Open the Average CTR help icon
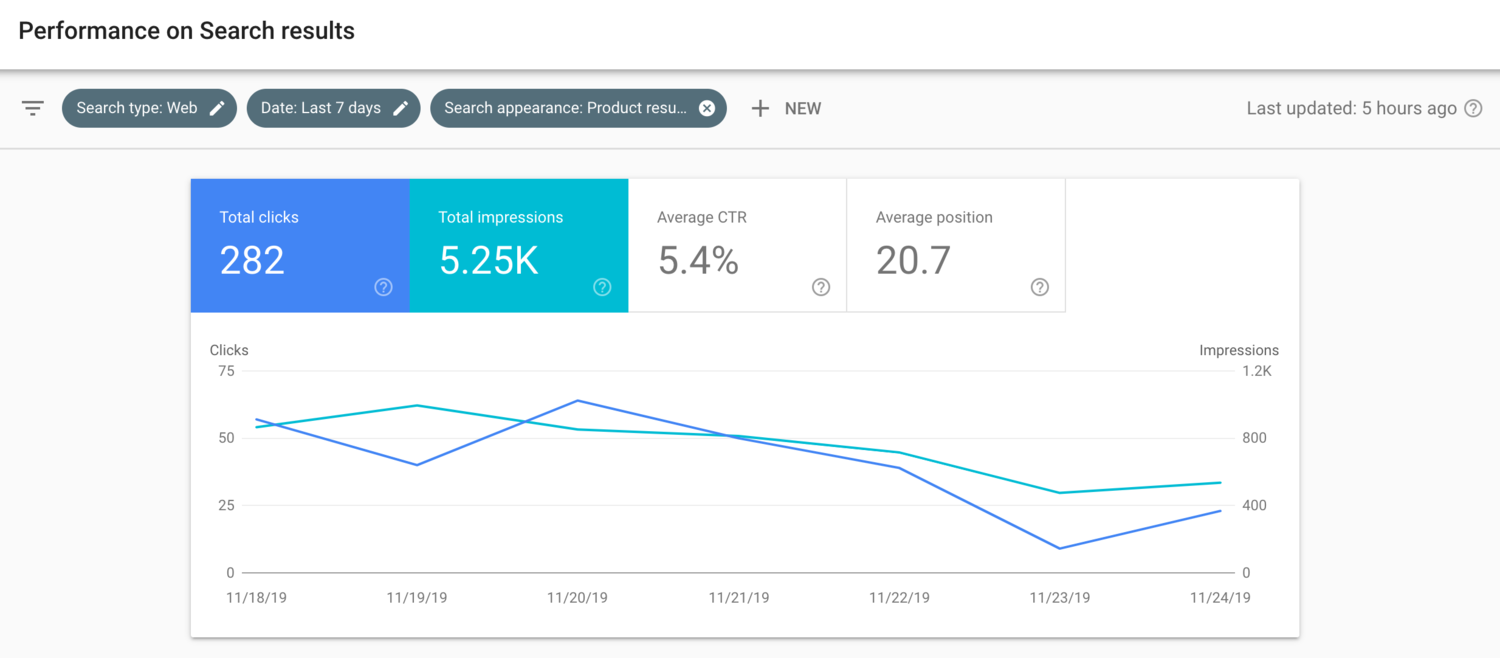The width and height of the screenshot is (1500, 658). 820,287
